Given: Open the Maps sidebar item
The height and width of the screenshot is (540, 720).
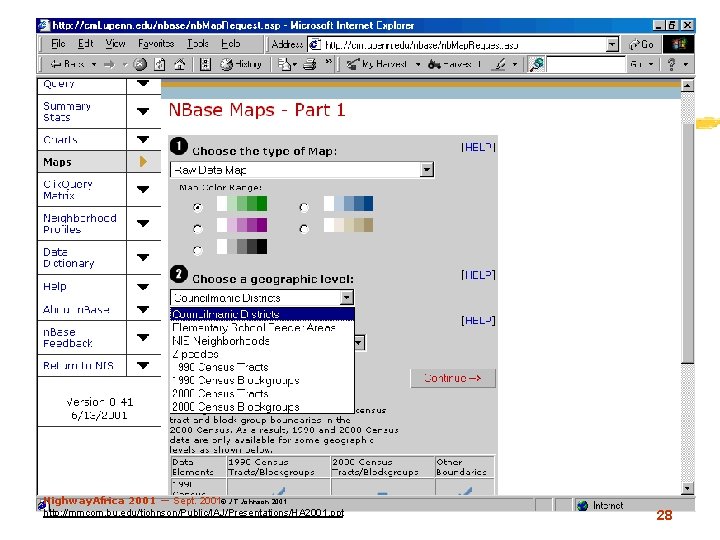Looking at the screenshot, I should pos(57,162).
